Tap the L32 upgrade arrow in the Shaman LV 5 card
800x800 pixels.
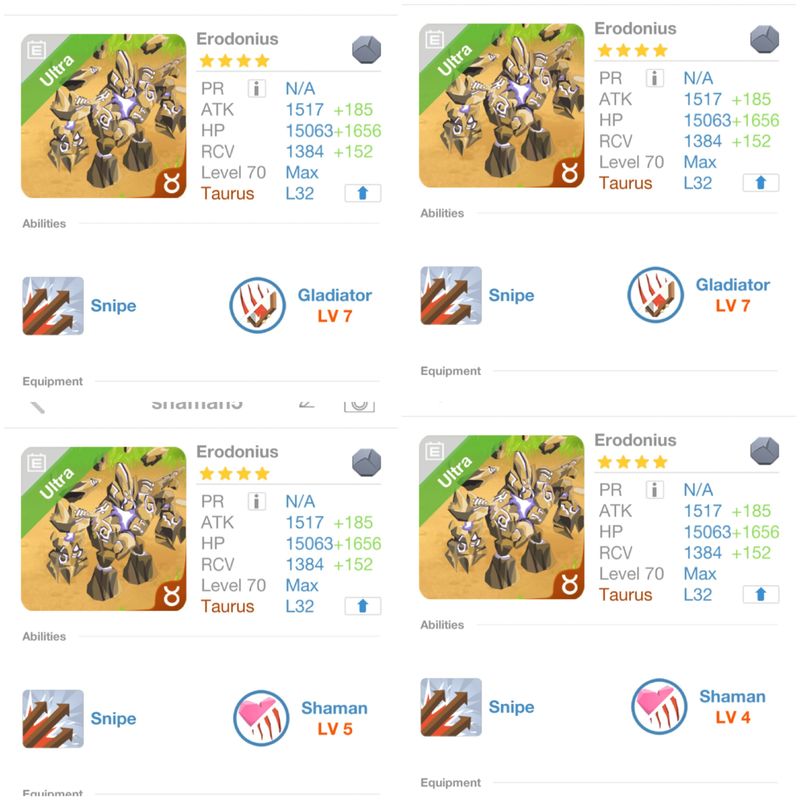click(363, 606)
